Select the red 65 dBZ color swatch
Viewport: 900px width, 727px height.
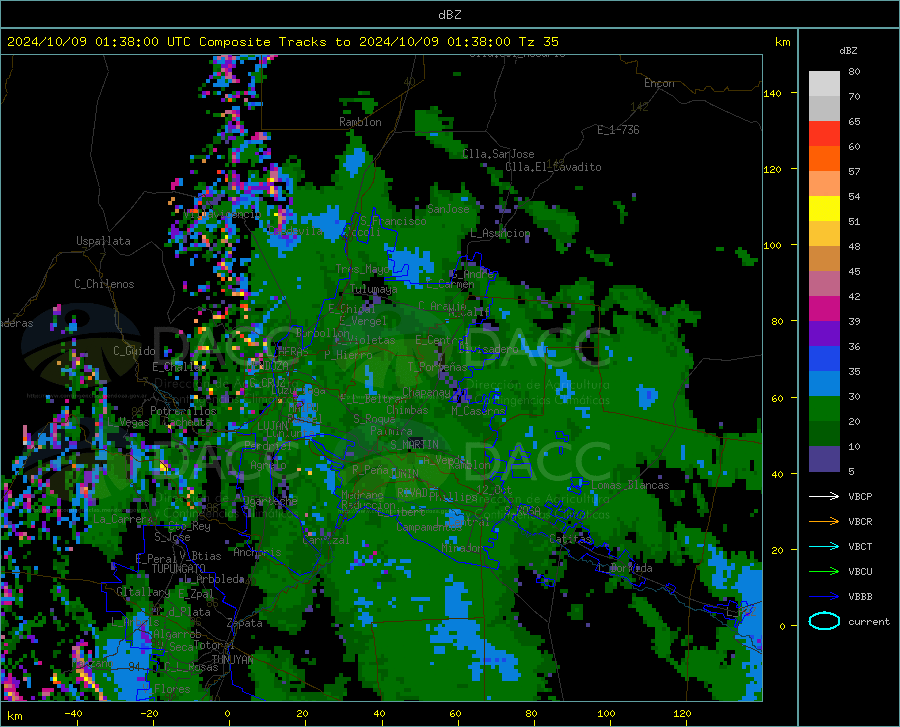pyautogui.click(x=824, y=134)
